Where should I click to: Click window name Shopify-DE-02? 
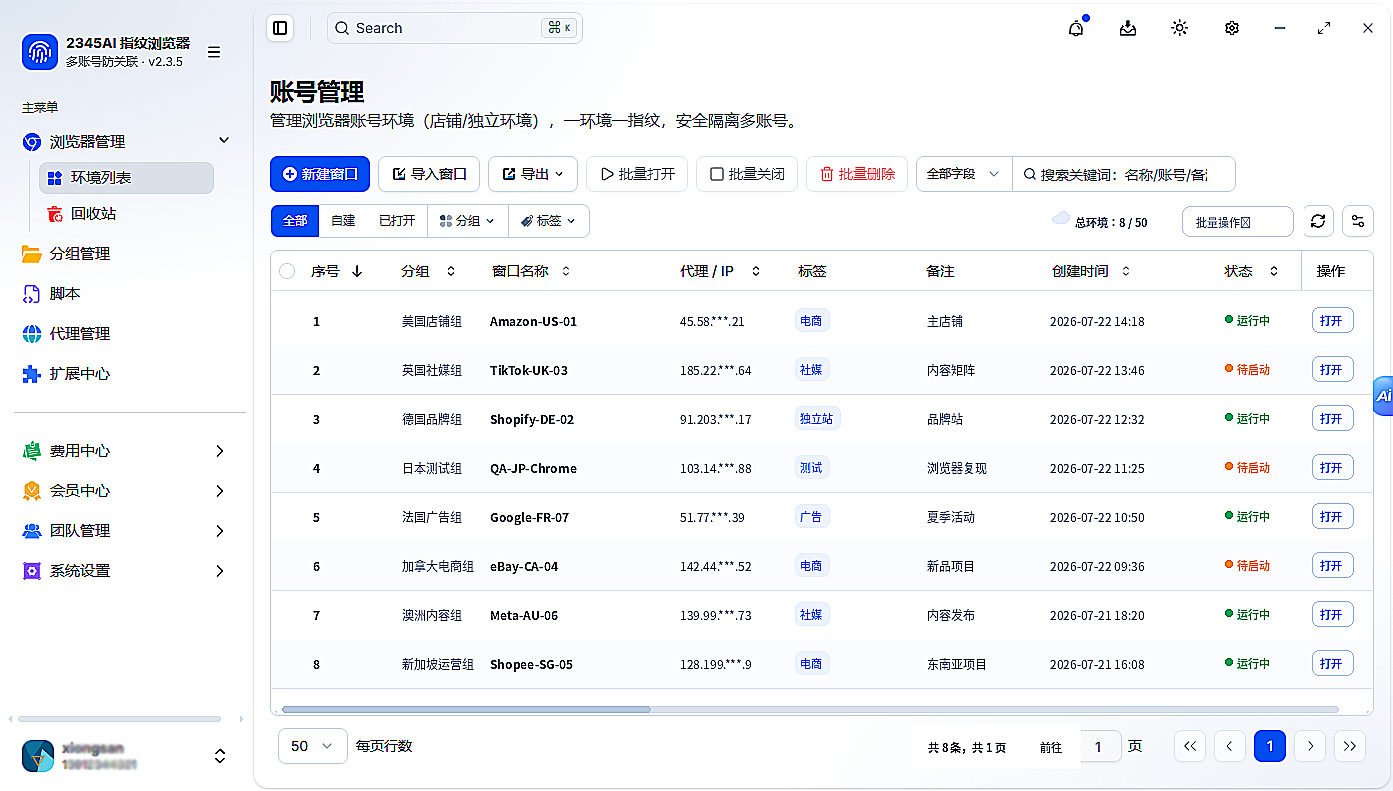point(532,419)
